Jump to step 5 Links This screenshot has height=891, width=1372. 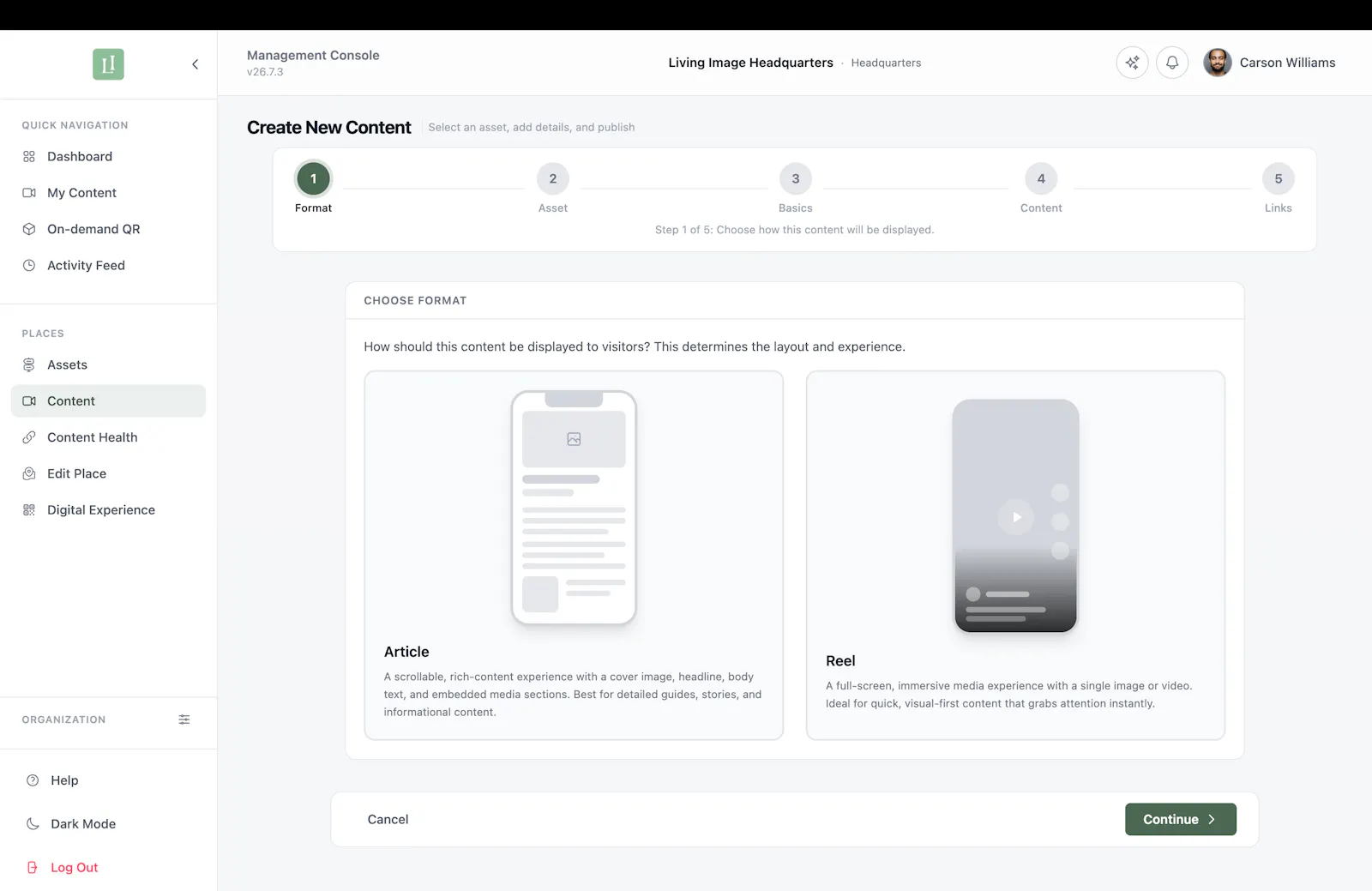coord(1279,178)
